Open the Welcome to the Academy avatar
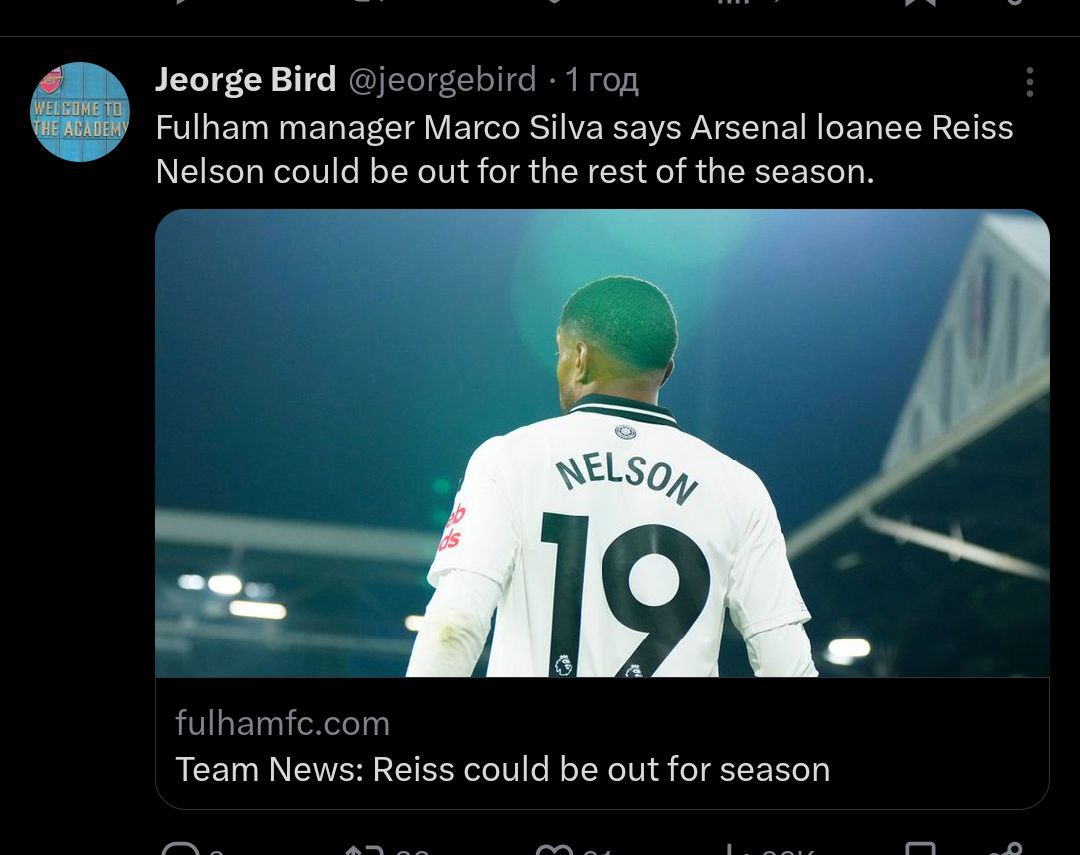The image size is (1080, 855). click(80, 112)
